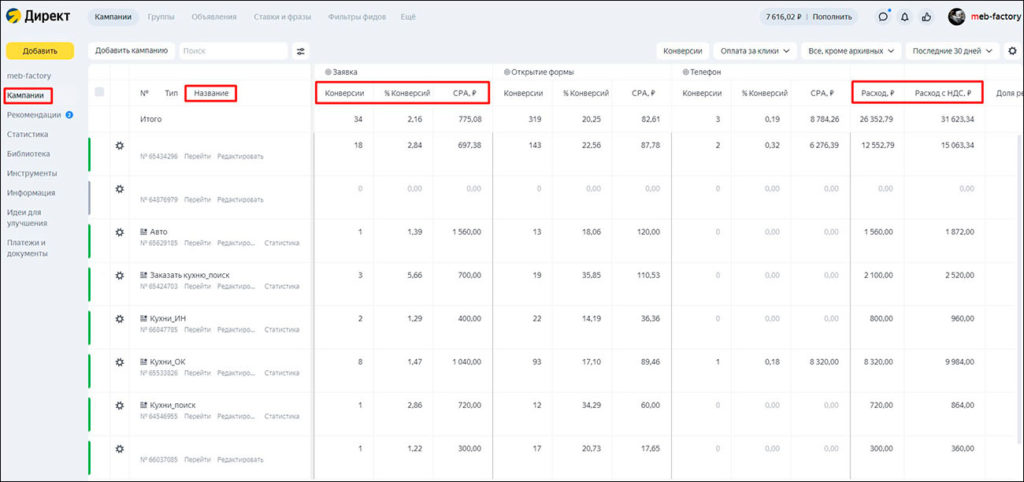Open search filter sliders icon

300,51
